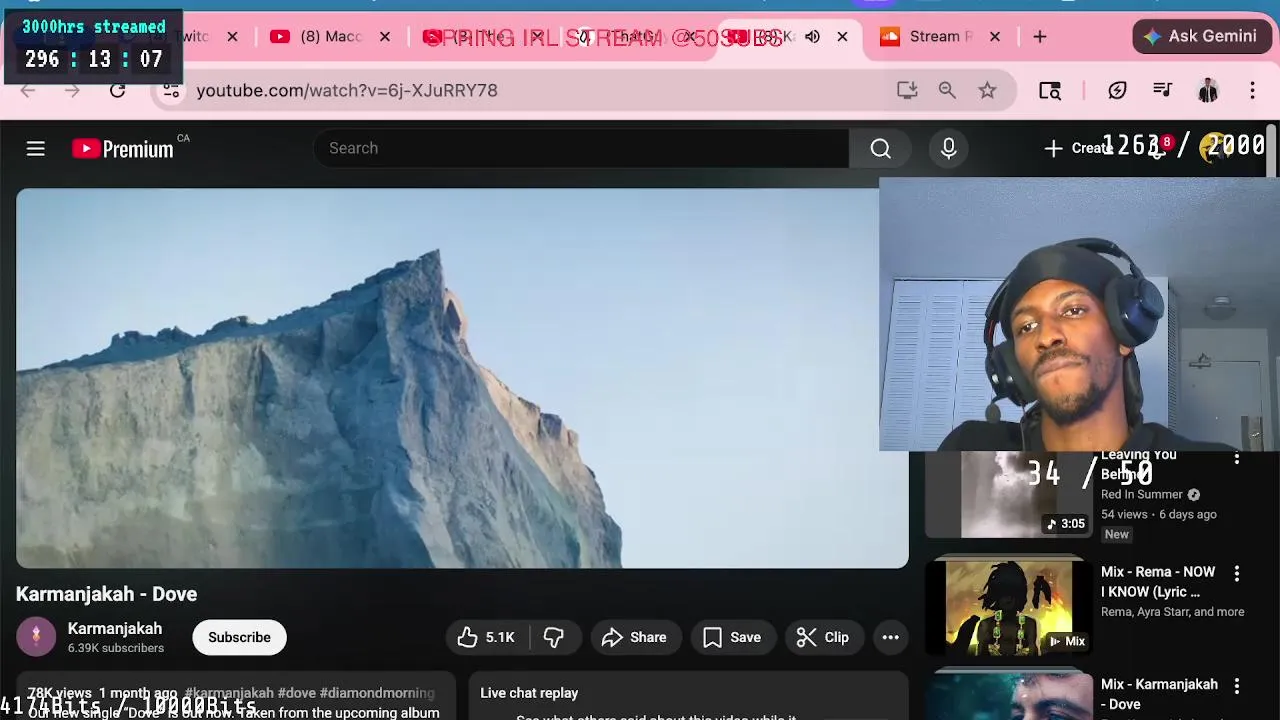
Task: Click Mix - Rema - NOW I KNOW title
Action: click(1158, 582)
